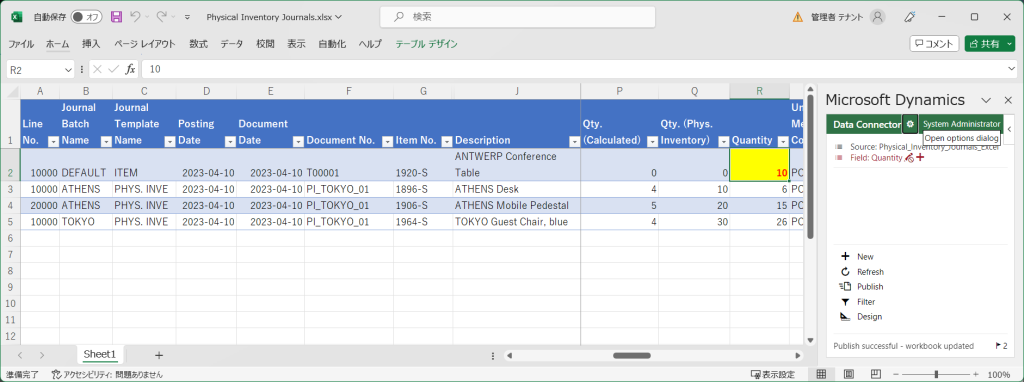Image resolution: width=1024 pixels, height=382 pixels.
Task: Open the Journal Batch Name filter dropdown
Action: [x=106, y=141]
